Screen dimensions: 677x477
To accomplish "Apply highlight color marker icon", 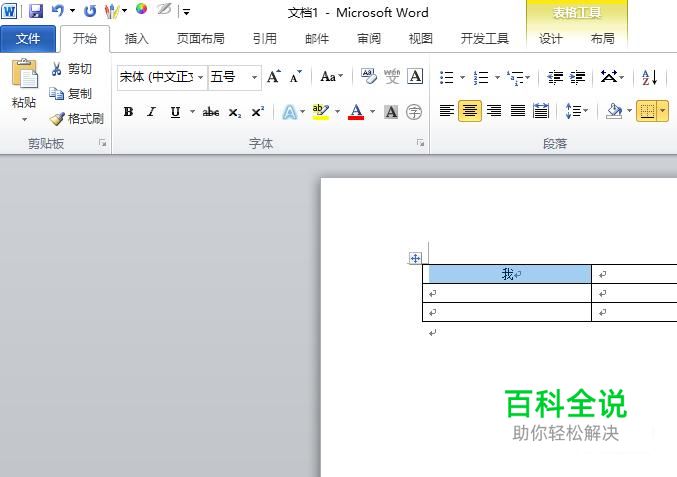I will (320, 112).
